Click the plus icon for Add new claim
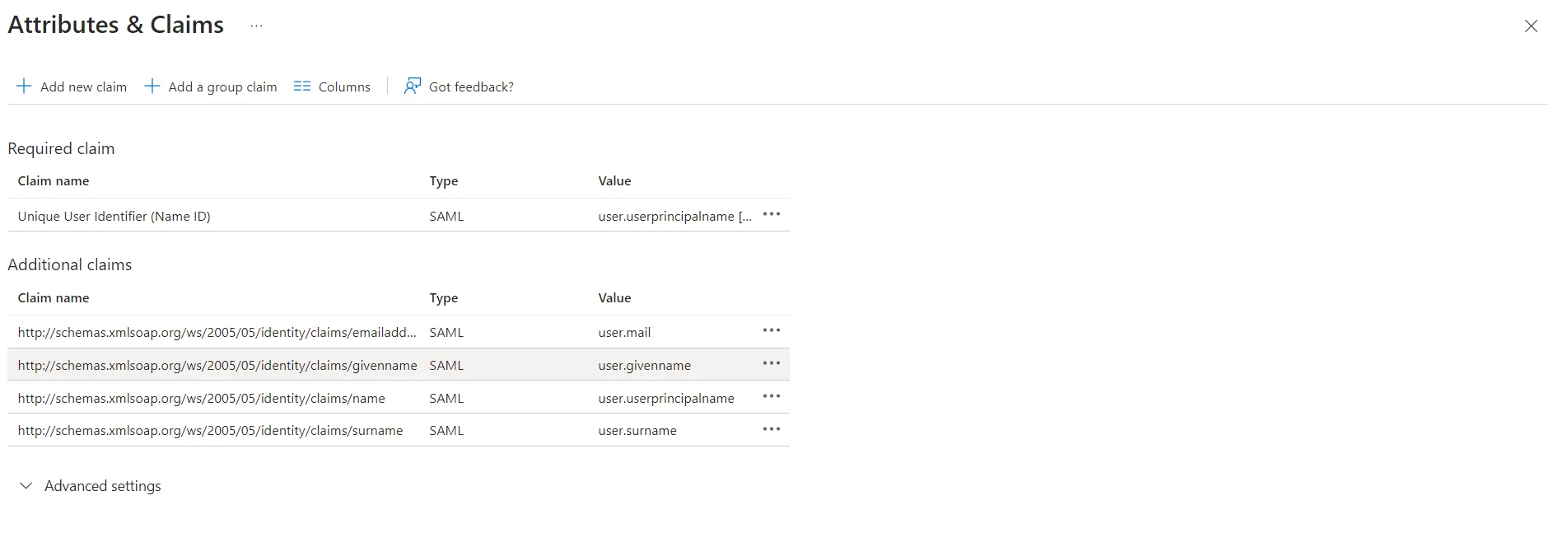Viewport: 1568px width, 533px height. (x=25, y=86)
